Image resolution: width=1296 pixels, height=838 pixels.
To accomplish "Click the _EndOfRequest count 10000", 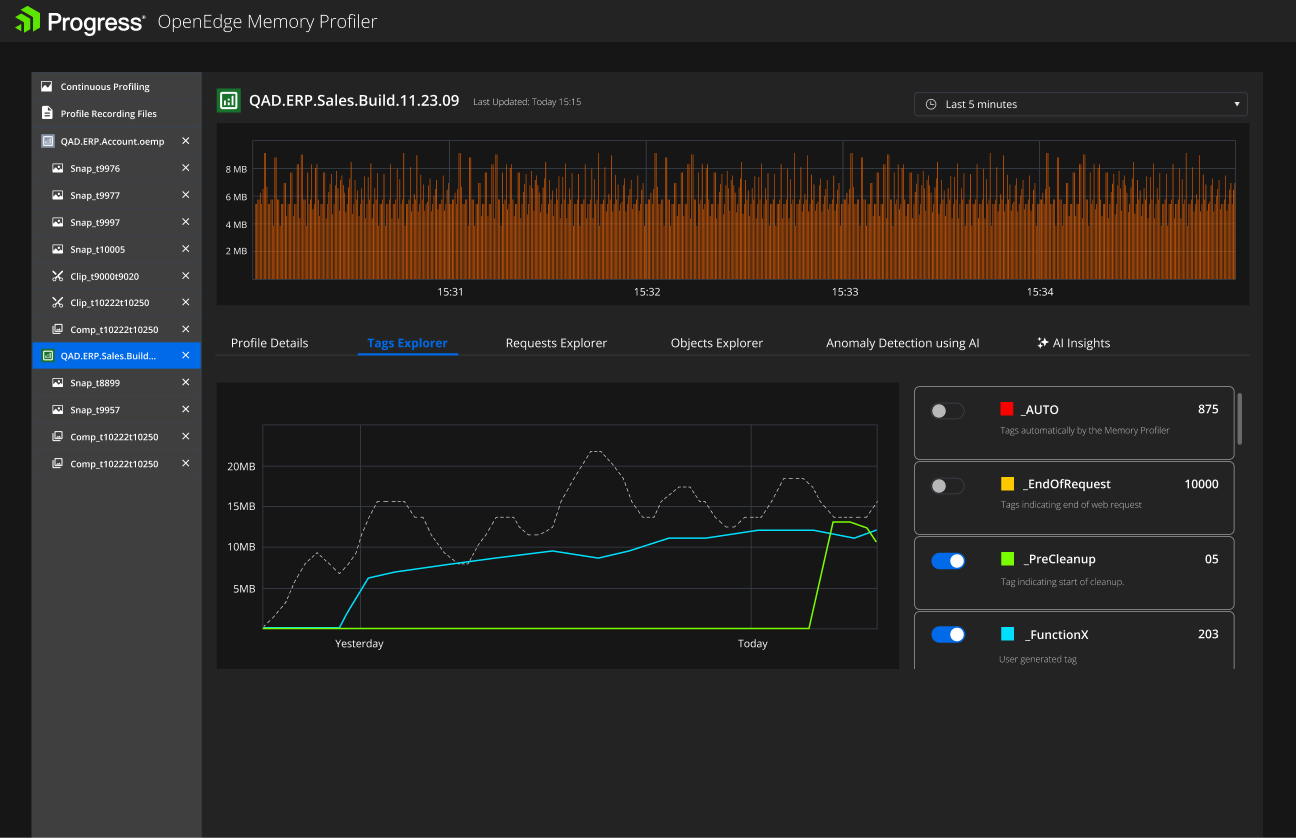I will click(x=1201, y=484).
